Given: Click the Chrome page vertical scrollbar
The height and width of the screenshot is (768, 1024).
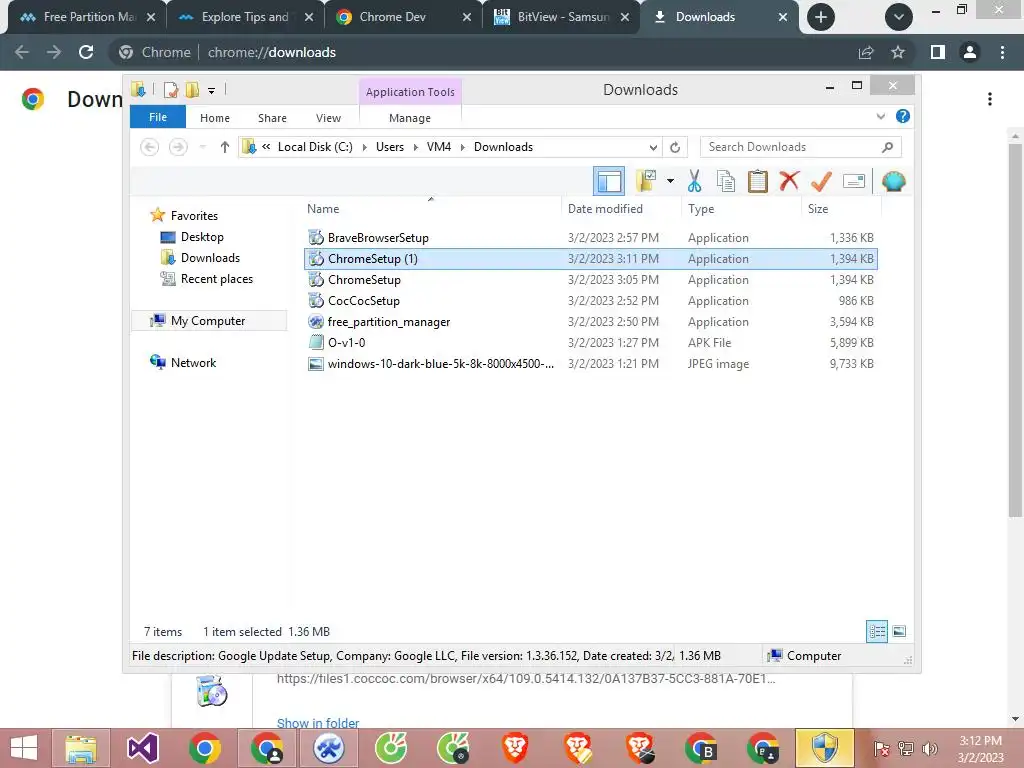Looking at the screenshot, I should click(x=1015, y=329).
